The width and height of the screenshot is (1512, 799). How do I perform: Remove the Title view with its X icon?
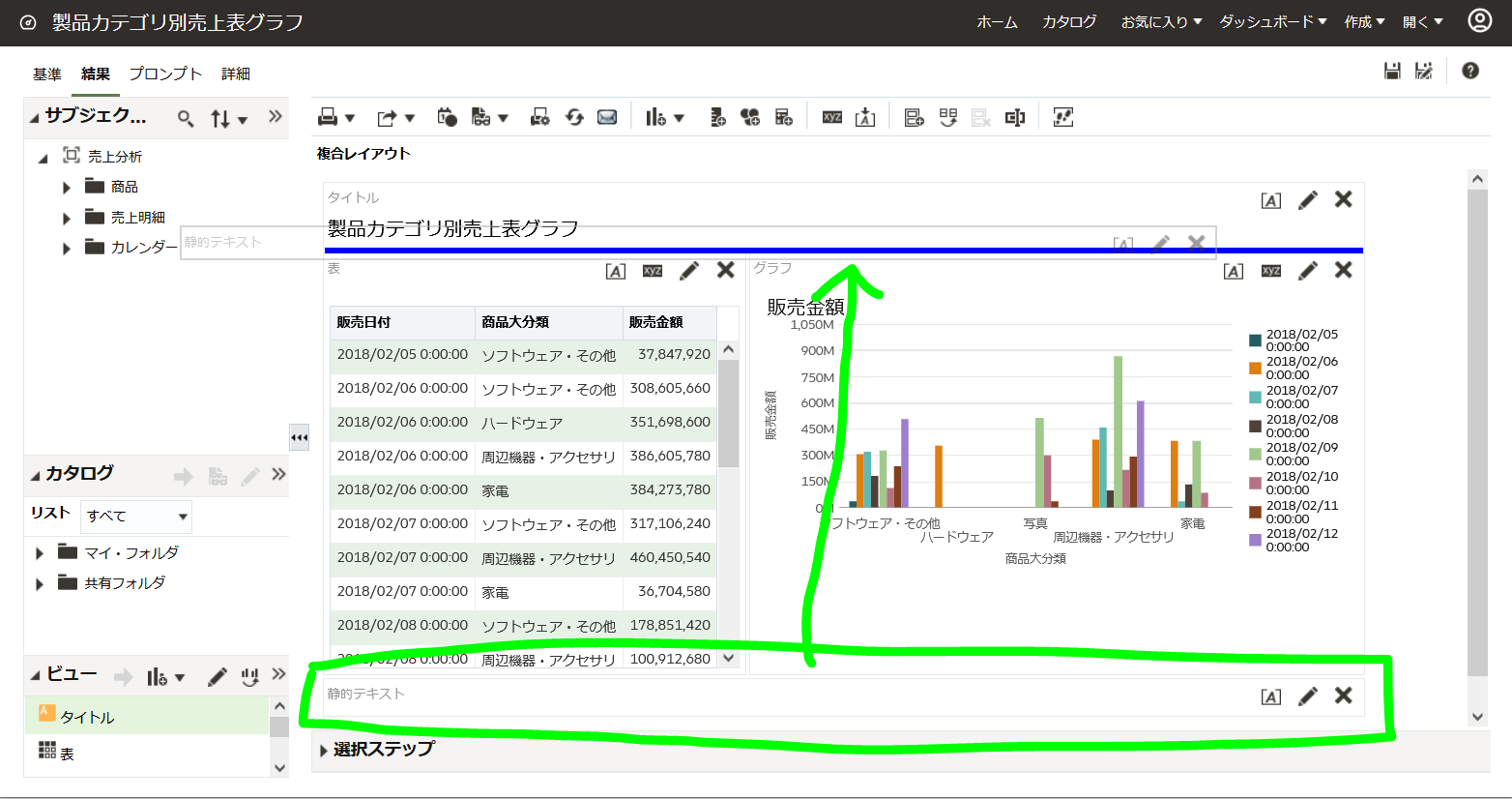(x=1344, y=199)
